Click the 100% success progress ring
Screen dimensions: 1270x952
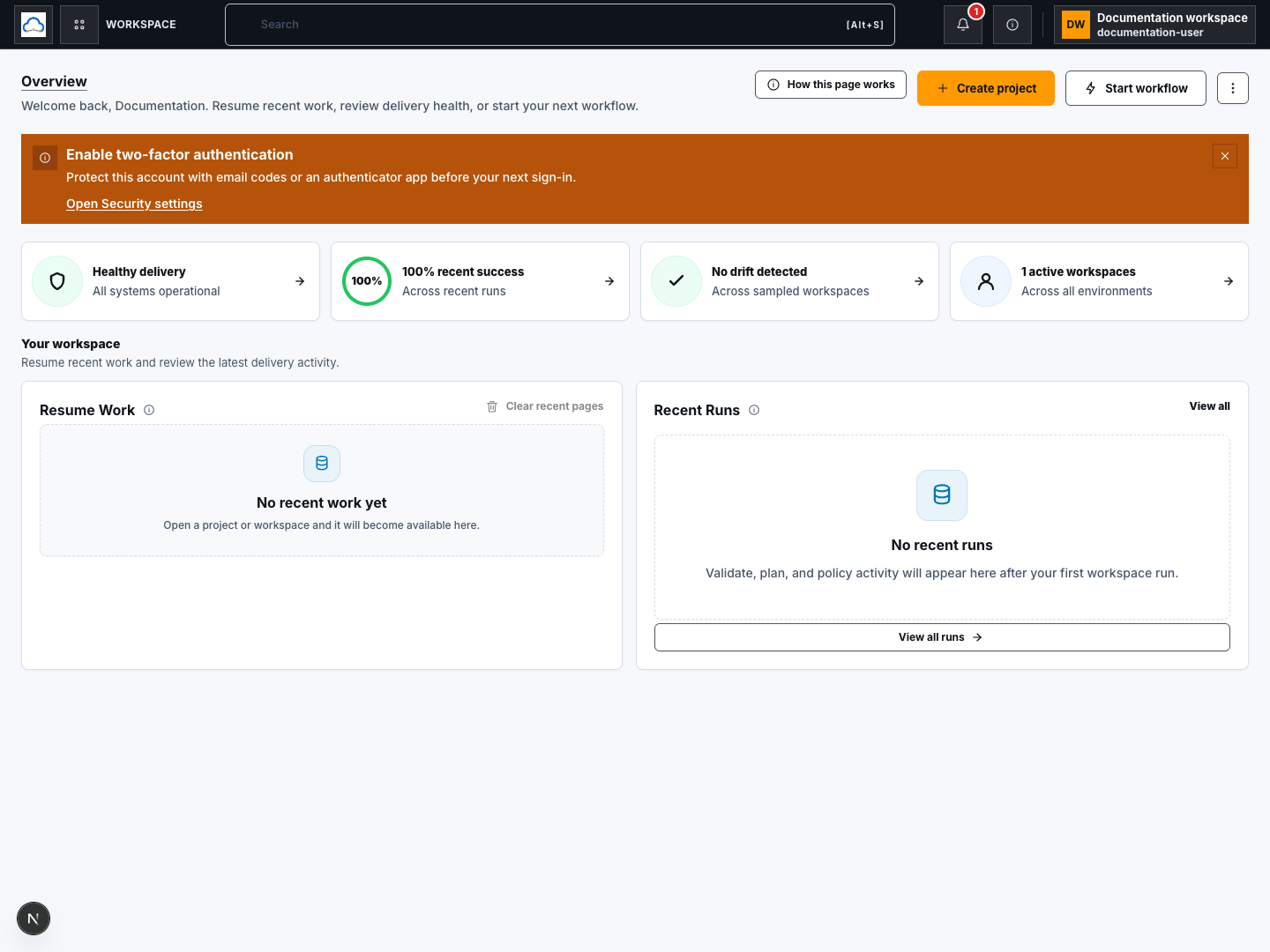(367, 281)
